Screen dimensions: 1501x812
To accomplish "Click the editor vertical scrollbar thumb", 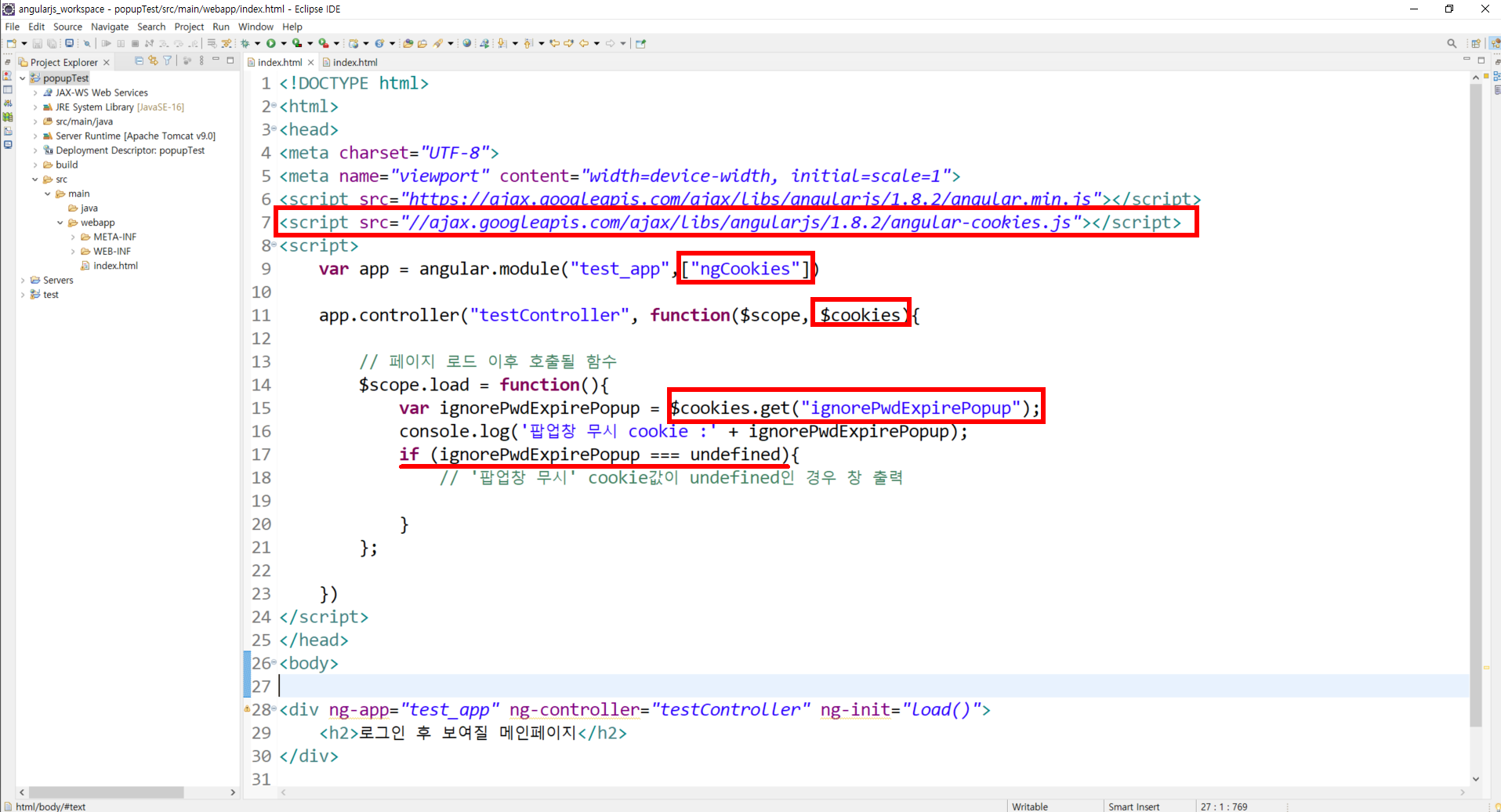I will 1476,406.
